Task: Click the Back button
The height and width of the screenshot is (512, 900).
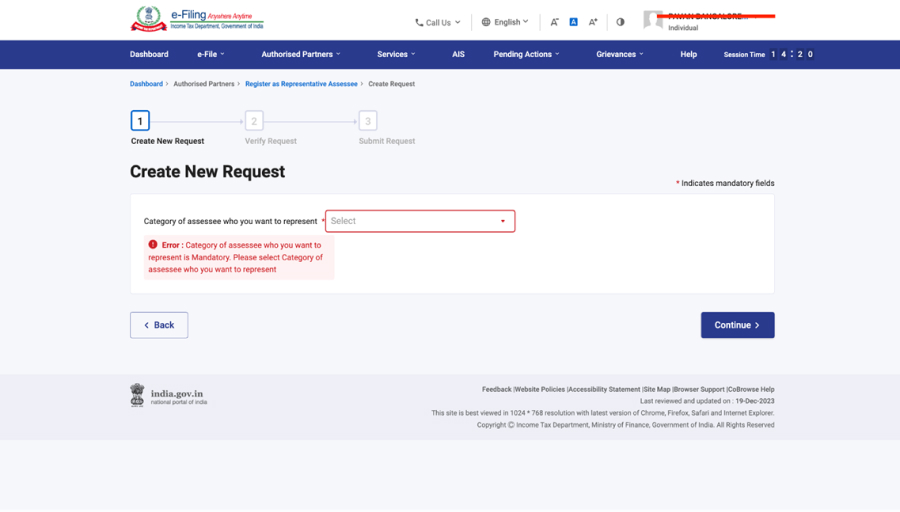Action: pos(159,325)
